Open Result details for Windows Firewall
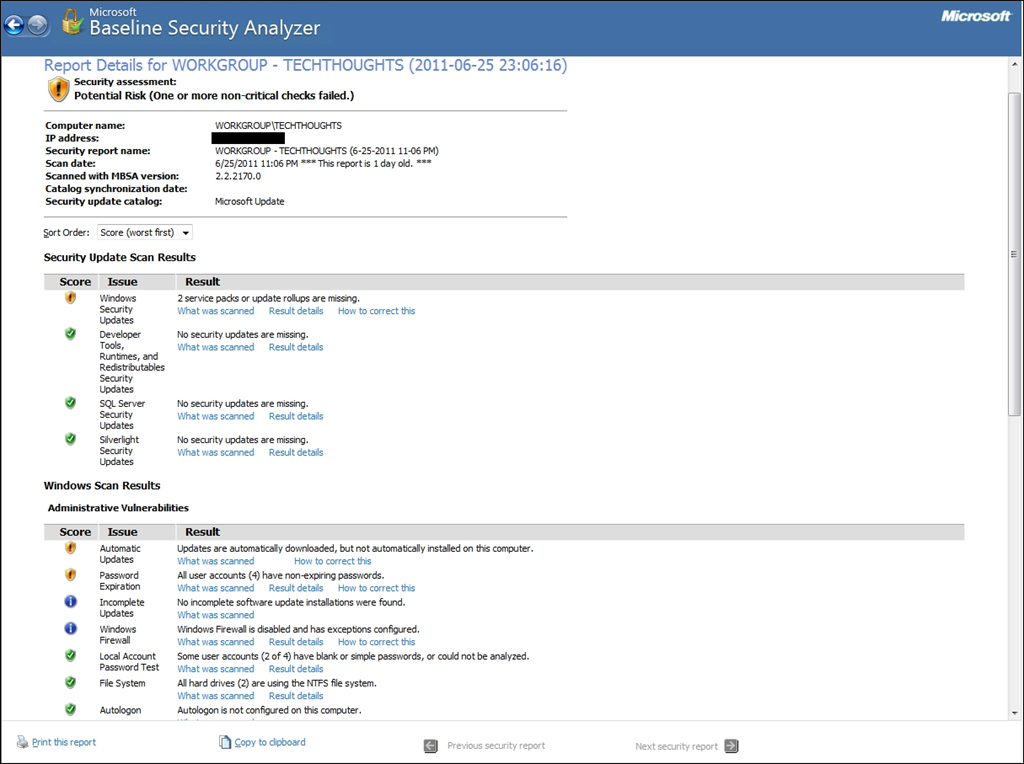The image size is (1024, 764). pyautogui.click(x=296, y=642)
